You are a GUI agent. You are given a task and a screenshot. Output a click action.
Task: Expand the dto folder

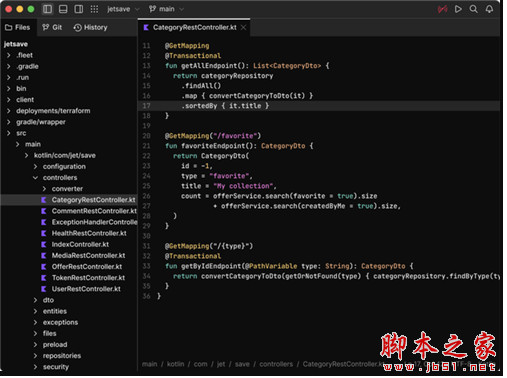tap(35, 300)
